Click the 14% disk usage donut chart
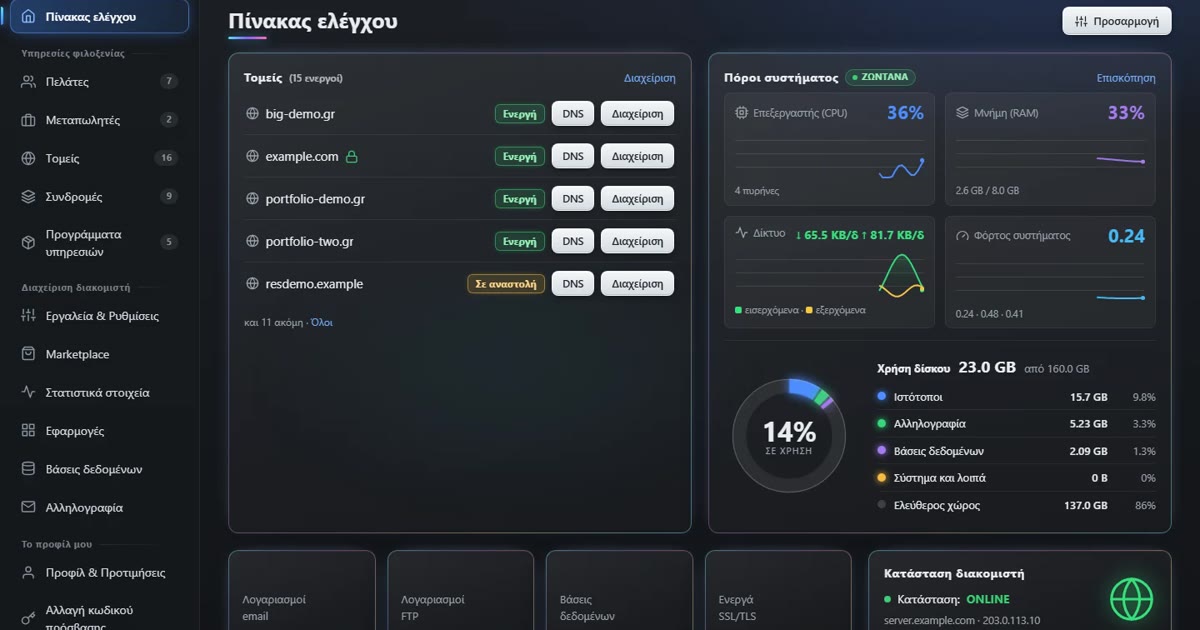 (x=789, y=435)
